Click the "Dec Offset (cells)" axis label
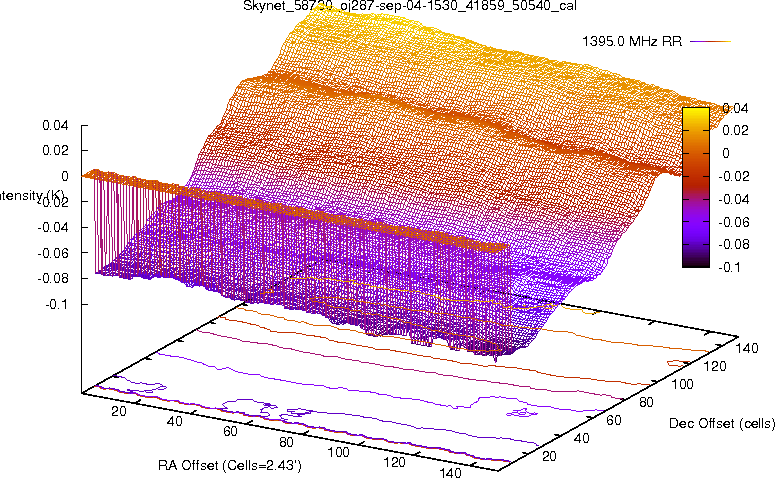 pos(722,424)
